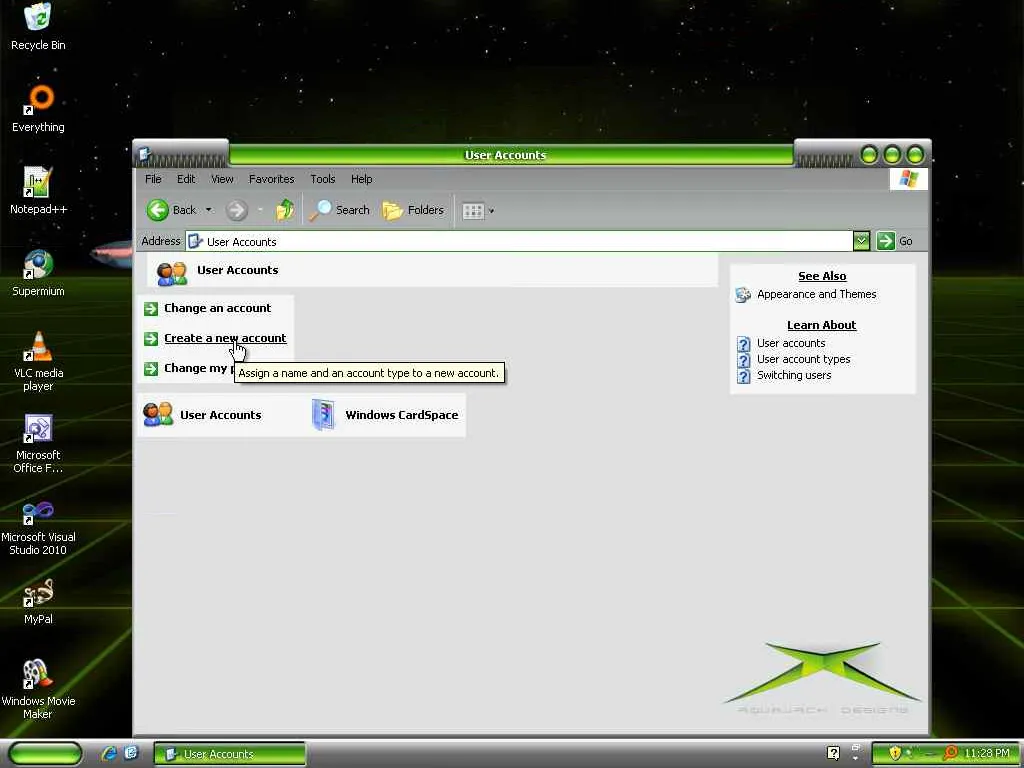Expand the Address bar dropdown
1024x768 pixels.
pos(861,241)
